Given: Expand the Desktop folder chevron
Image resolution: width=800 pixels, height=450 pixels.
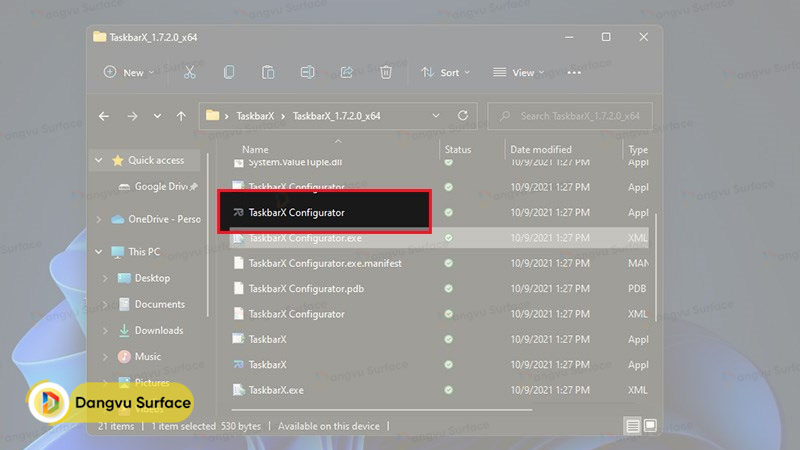Looking at the screenshot, I should pos(105,278).
